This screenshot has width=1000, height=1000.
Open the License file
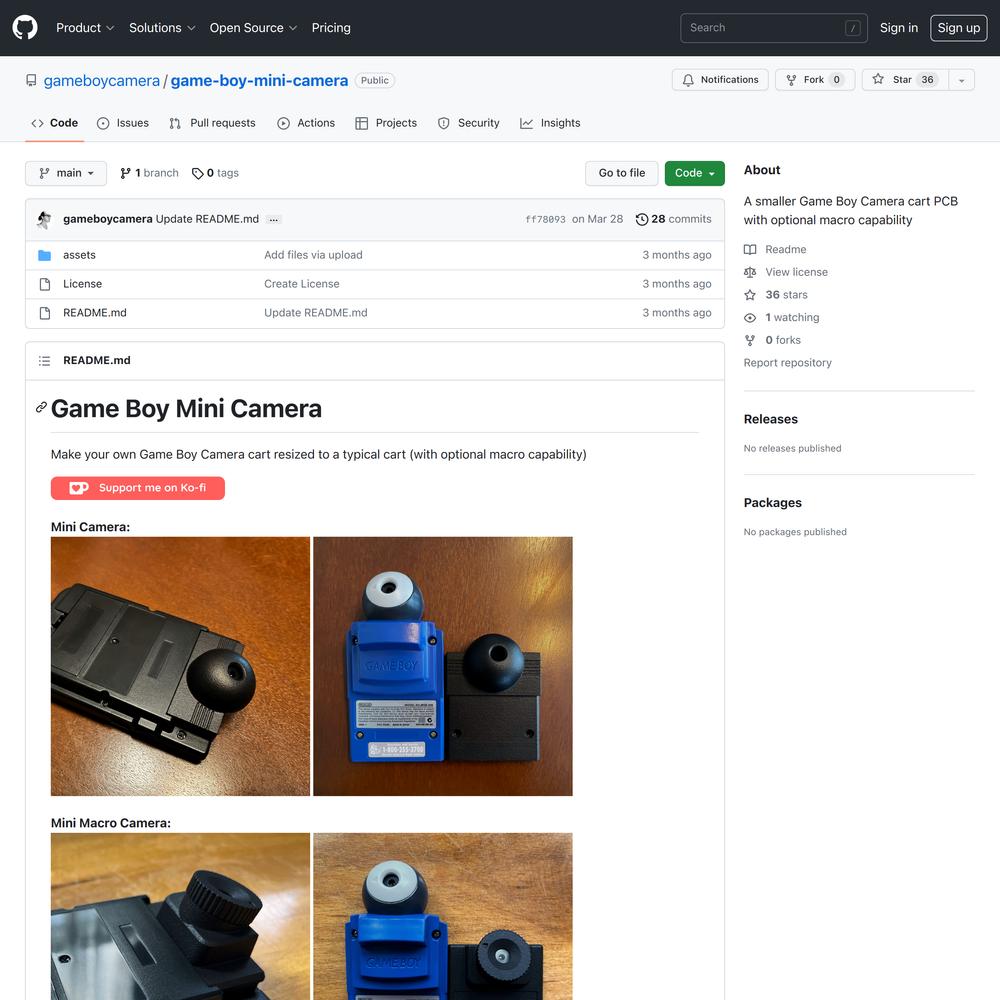pos(82,284)
